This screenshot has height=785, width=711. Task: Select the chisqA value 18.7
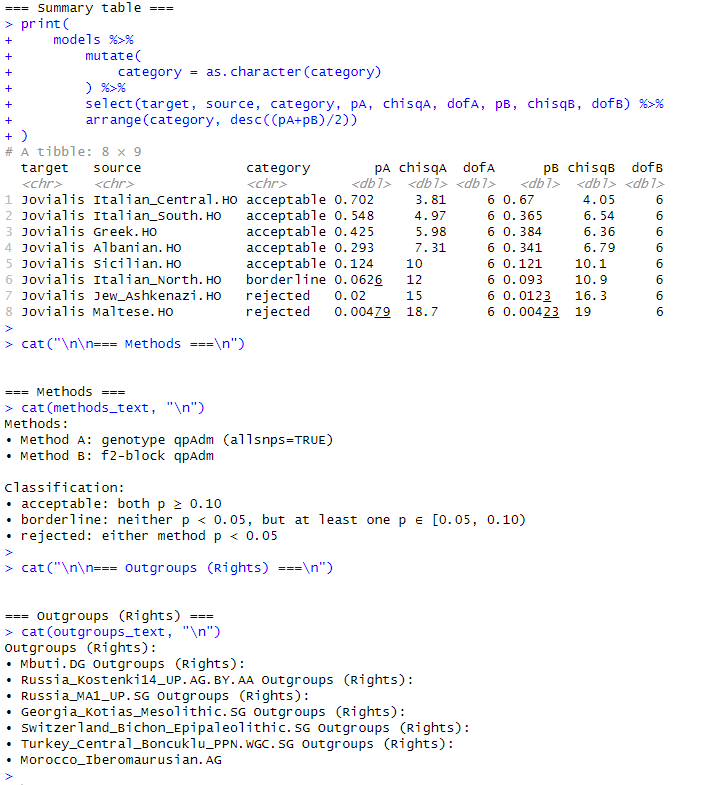point(422,312)
